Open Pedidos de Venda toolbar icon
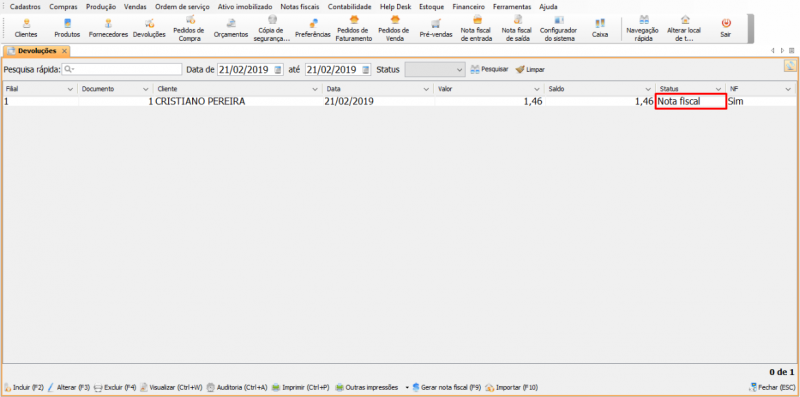 394,29
